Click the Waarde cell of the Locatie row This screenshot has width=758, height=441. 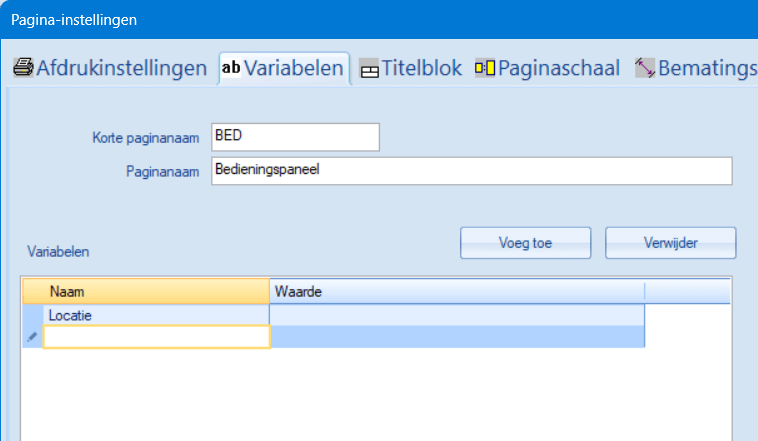457,315
